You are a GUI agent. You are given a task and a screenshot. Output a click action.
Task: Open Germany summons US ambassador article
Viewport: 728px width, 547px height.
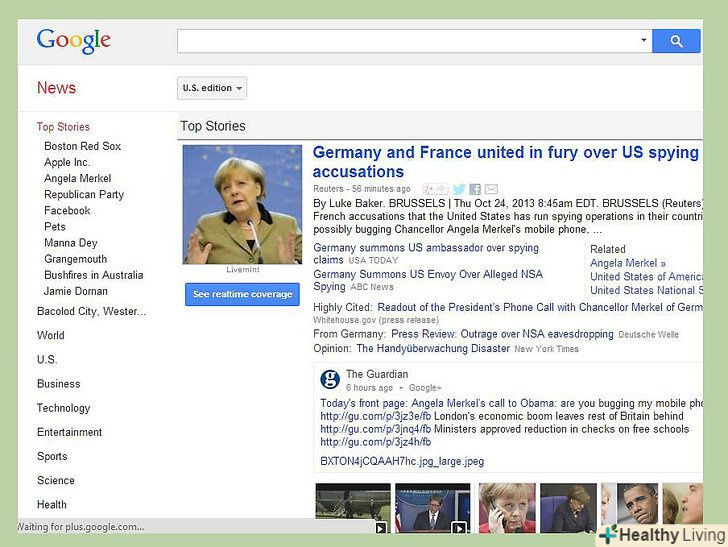[426, 254]
